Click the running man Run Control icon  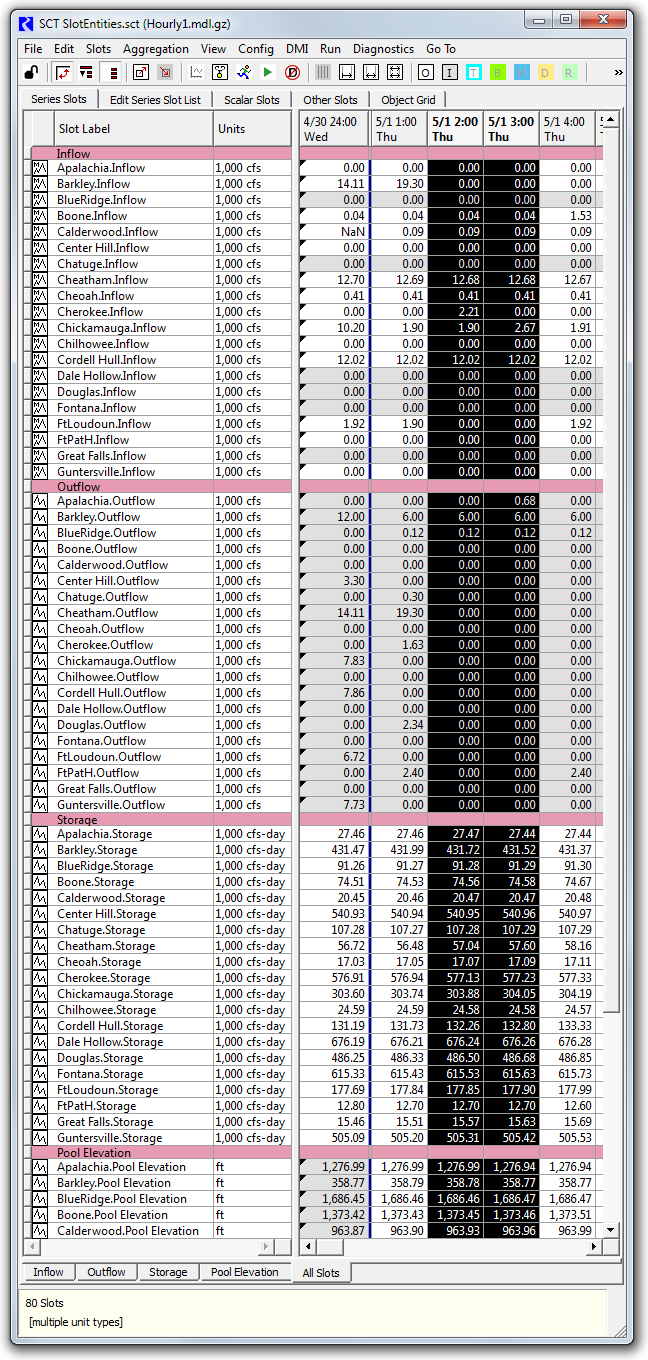click(244, 72)
